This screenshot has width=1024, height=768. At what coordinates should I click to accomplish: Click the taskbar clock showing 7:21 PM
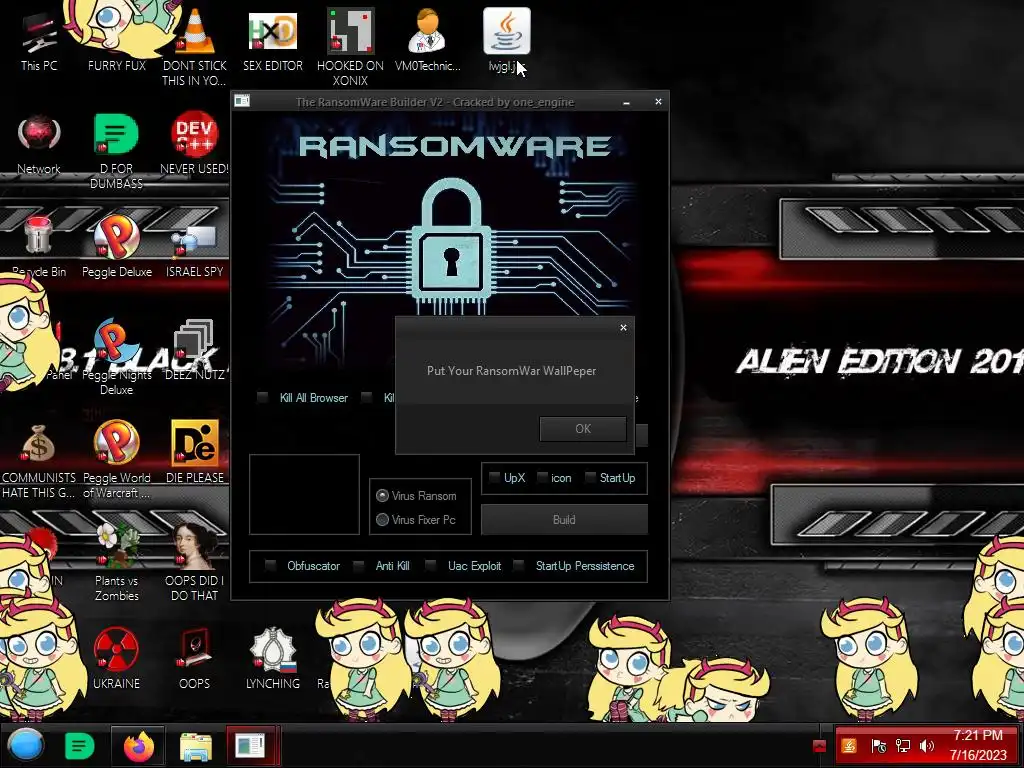(x=978, y=745)
